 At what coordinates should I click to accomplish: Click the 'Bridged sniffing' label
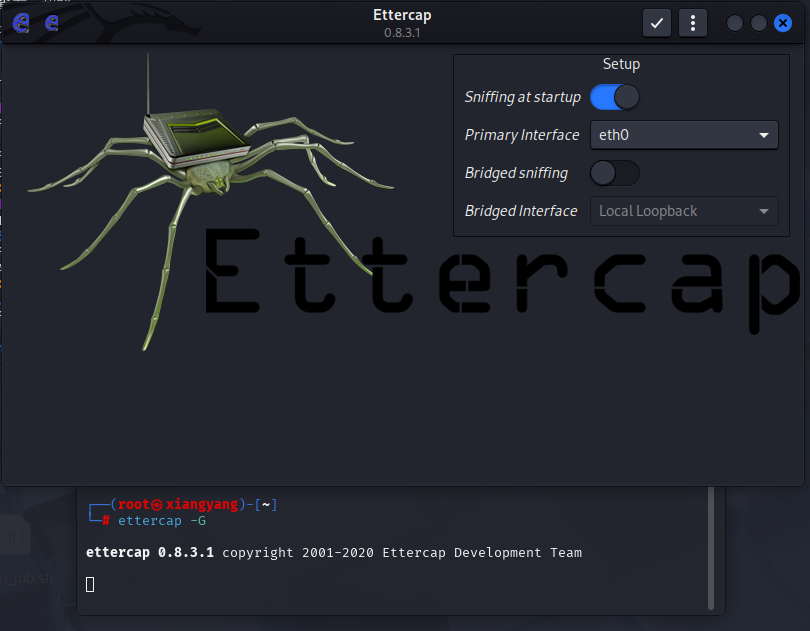[x=516, y=173]
